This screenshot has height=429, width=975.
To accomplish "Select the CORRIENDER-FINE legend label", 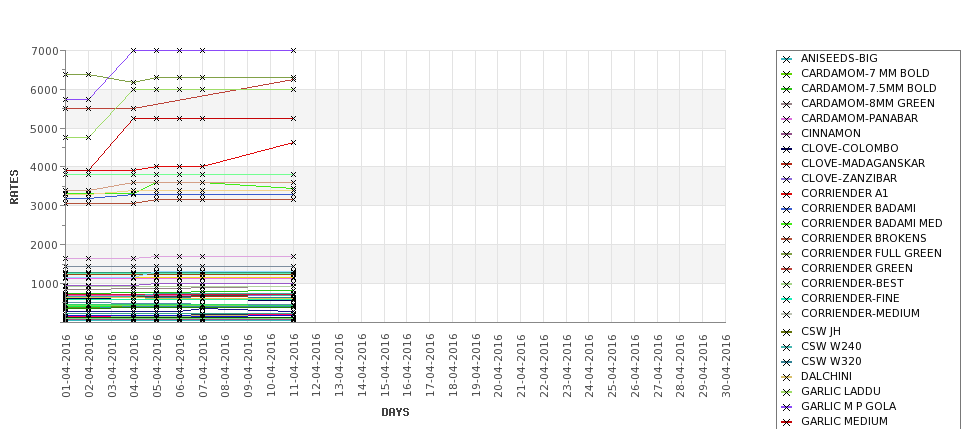I will point(850,298).
